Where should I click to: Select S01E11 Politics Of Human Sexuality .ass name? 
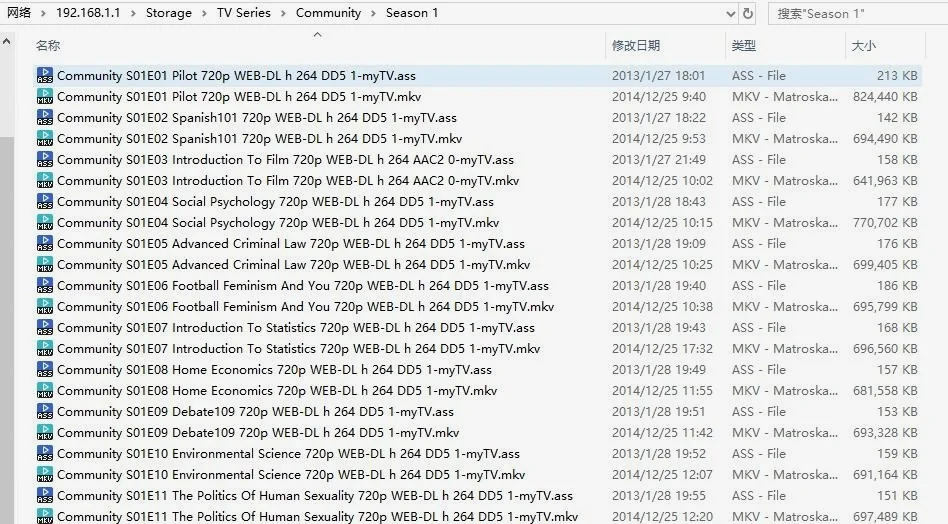315,496
